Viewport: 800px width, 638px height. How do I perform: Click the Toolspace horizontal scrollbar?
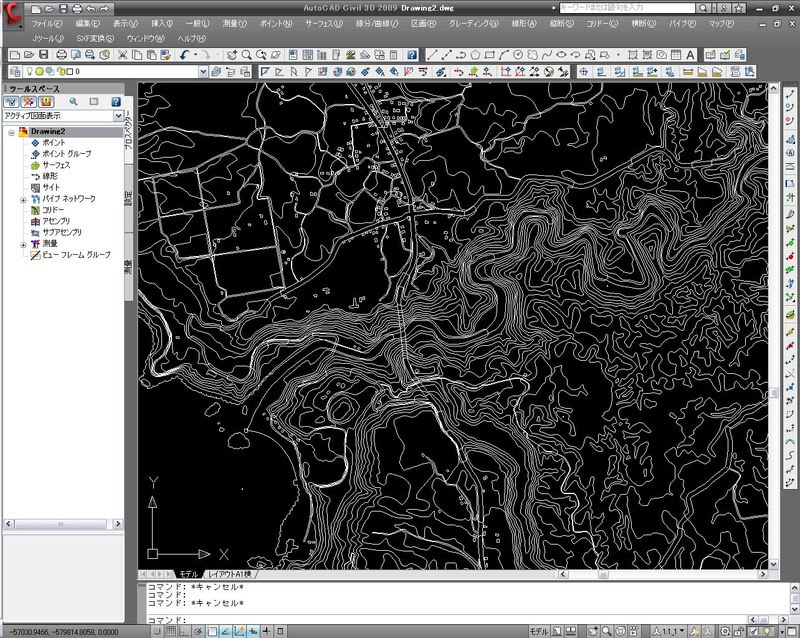63,524
